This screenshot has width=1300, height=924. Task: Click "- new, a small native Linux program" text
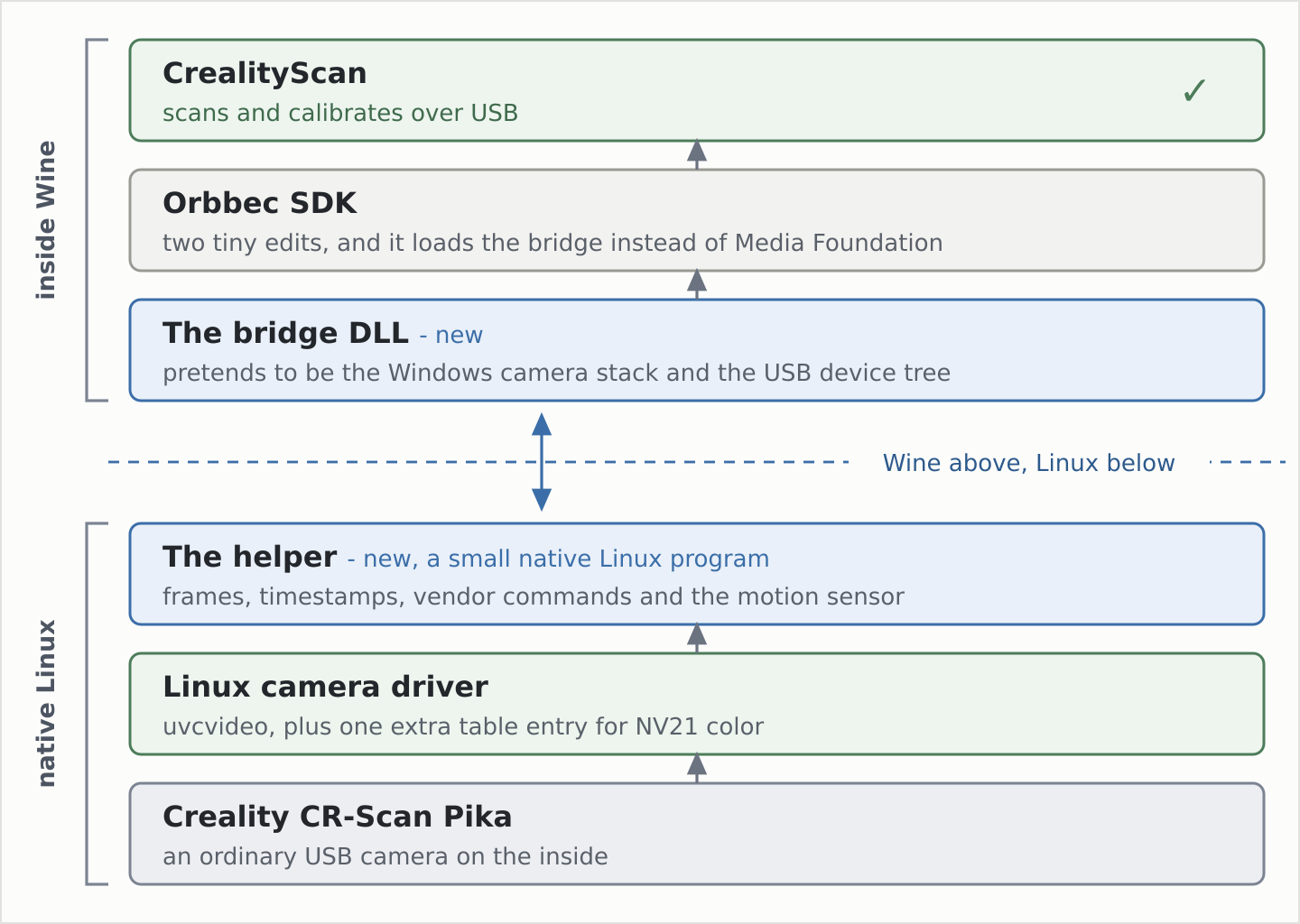tap(558, 559)
